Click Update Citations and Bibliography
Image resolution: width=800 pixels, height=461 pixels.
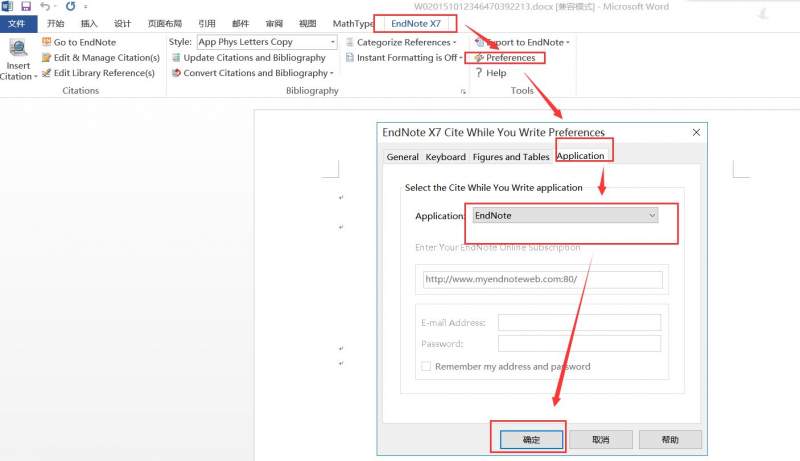point(248,58)
